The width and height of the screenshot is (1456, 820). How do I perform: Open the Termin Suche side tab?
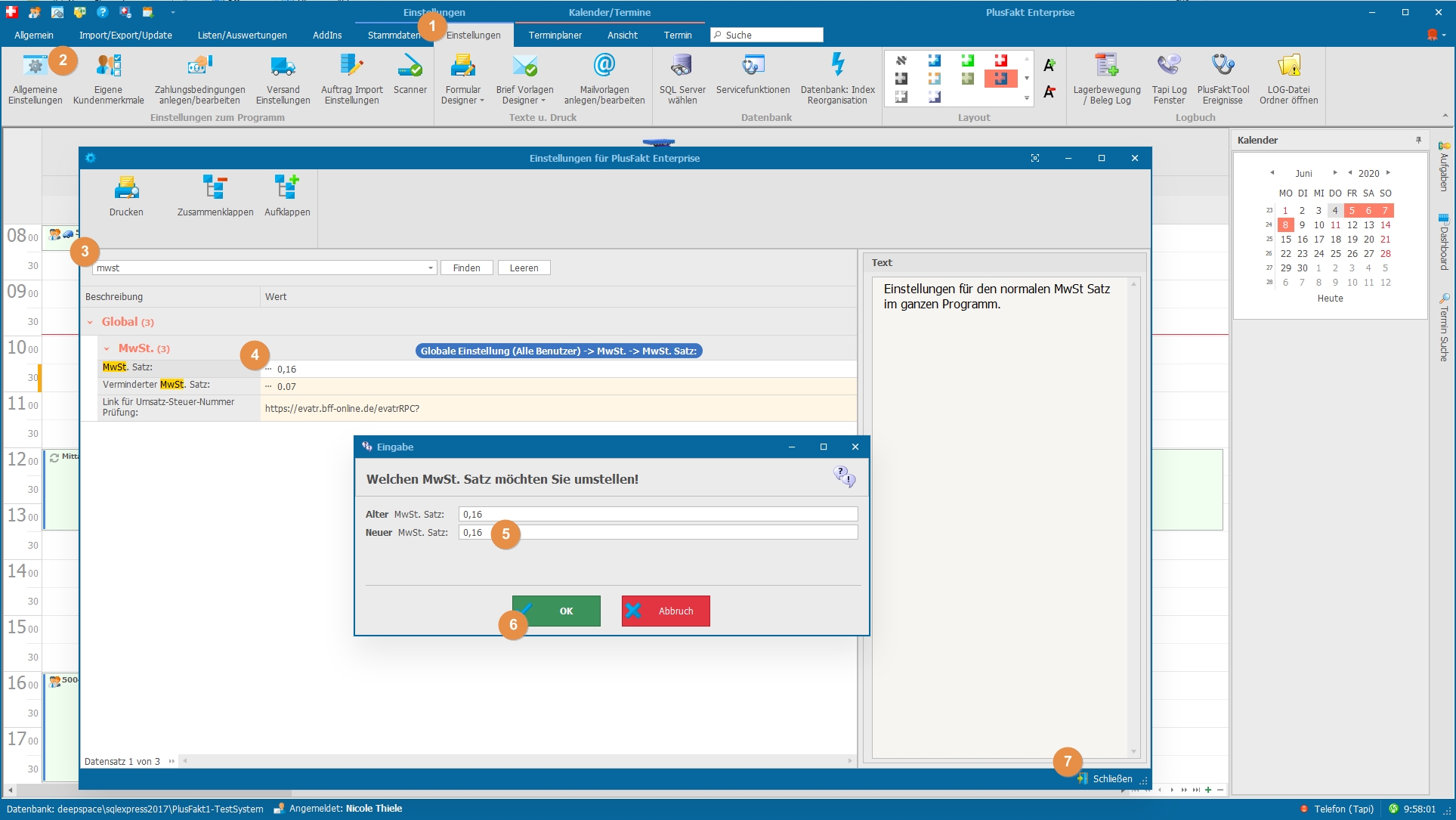click(1444, 329)
